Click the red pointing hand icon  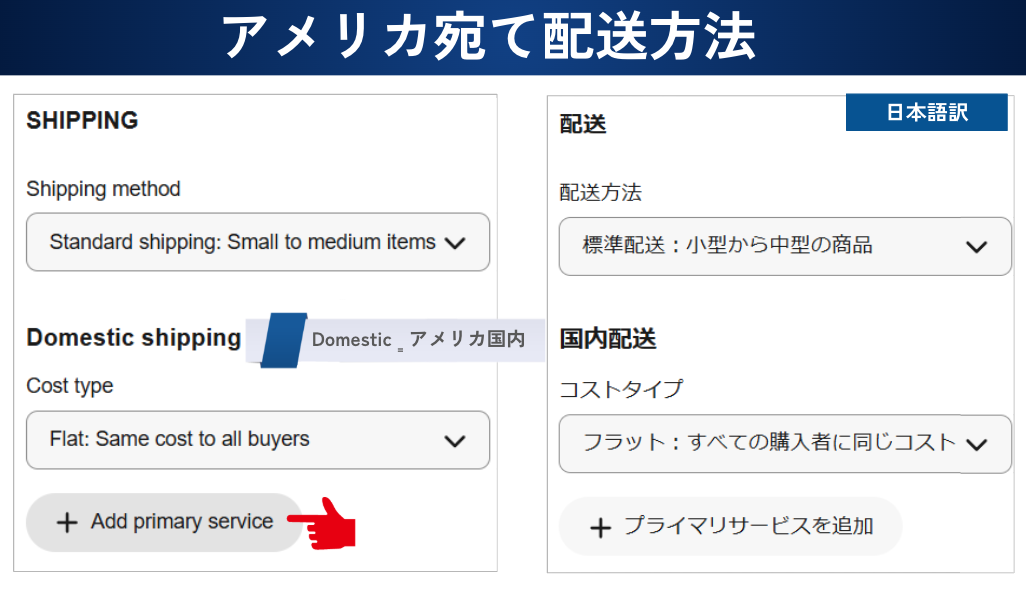pos(325,521)
